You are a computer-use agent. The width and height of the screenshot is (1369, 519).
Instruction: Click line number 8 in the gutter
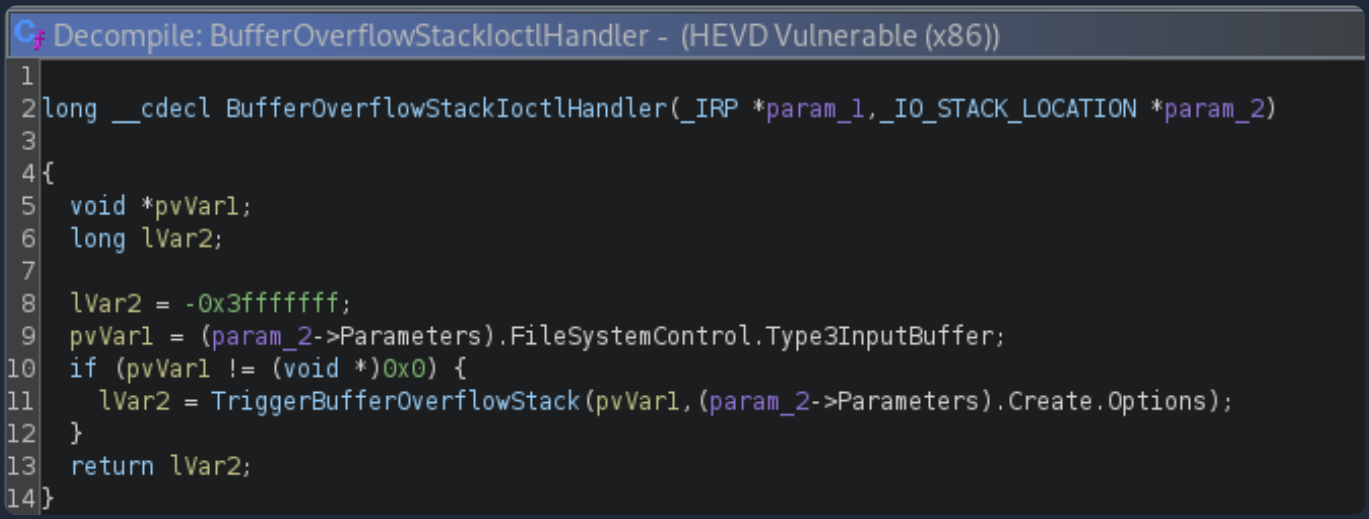coord(27,304)
